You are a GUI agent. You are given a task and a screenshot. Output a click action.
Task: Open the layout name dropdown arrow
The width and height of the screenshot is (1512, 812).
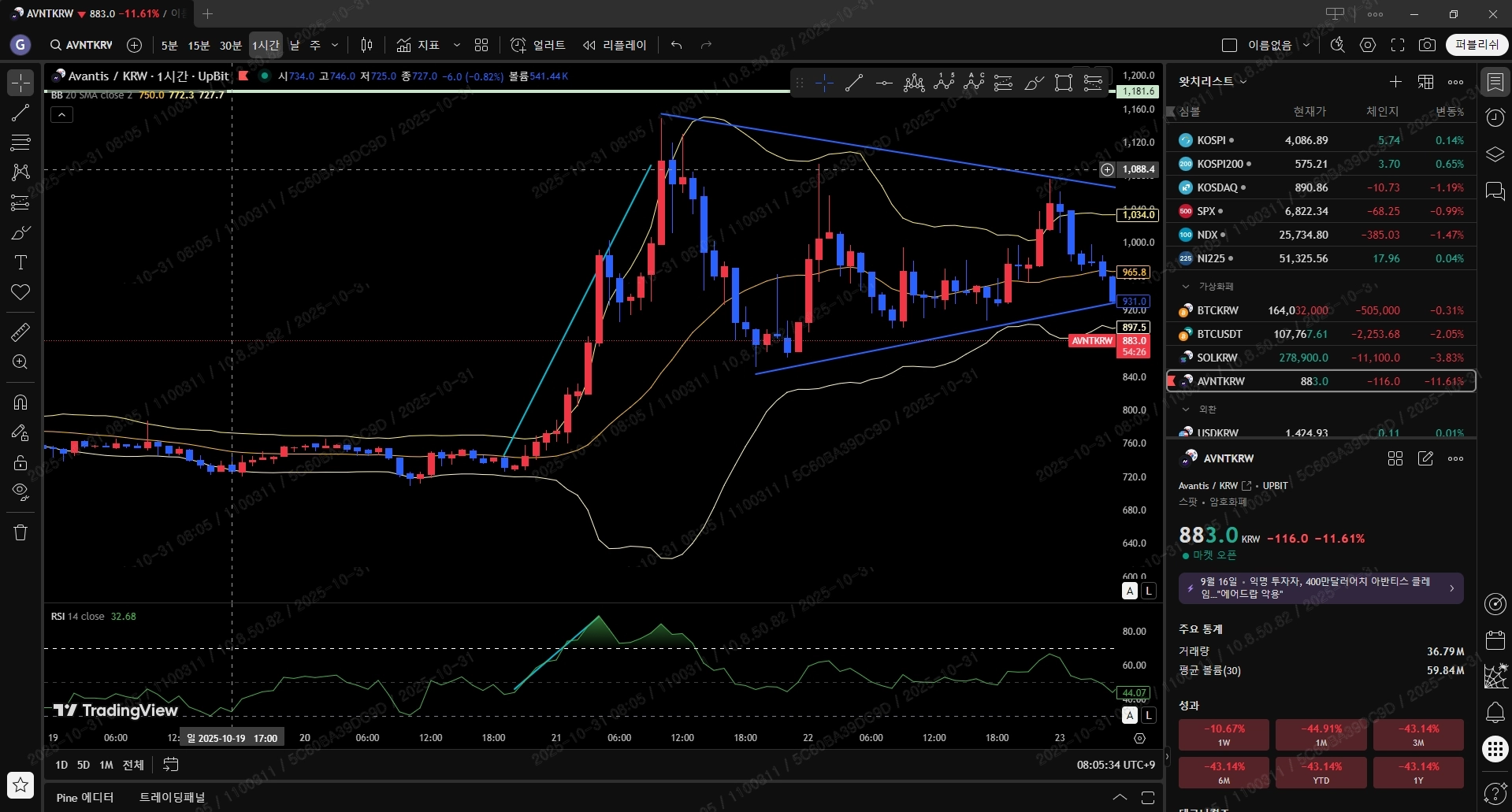(1306, 45)
